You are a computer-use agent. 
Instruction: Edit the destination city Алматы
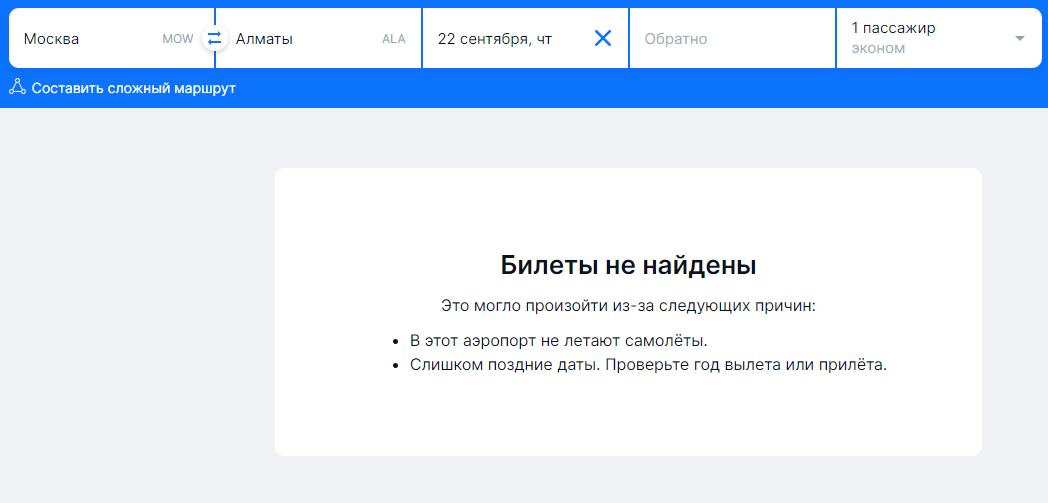264,39
